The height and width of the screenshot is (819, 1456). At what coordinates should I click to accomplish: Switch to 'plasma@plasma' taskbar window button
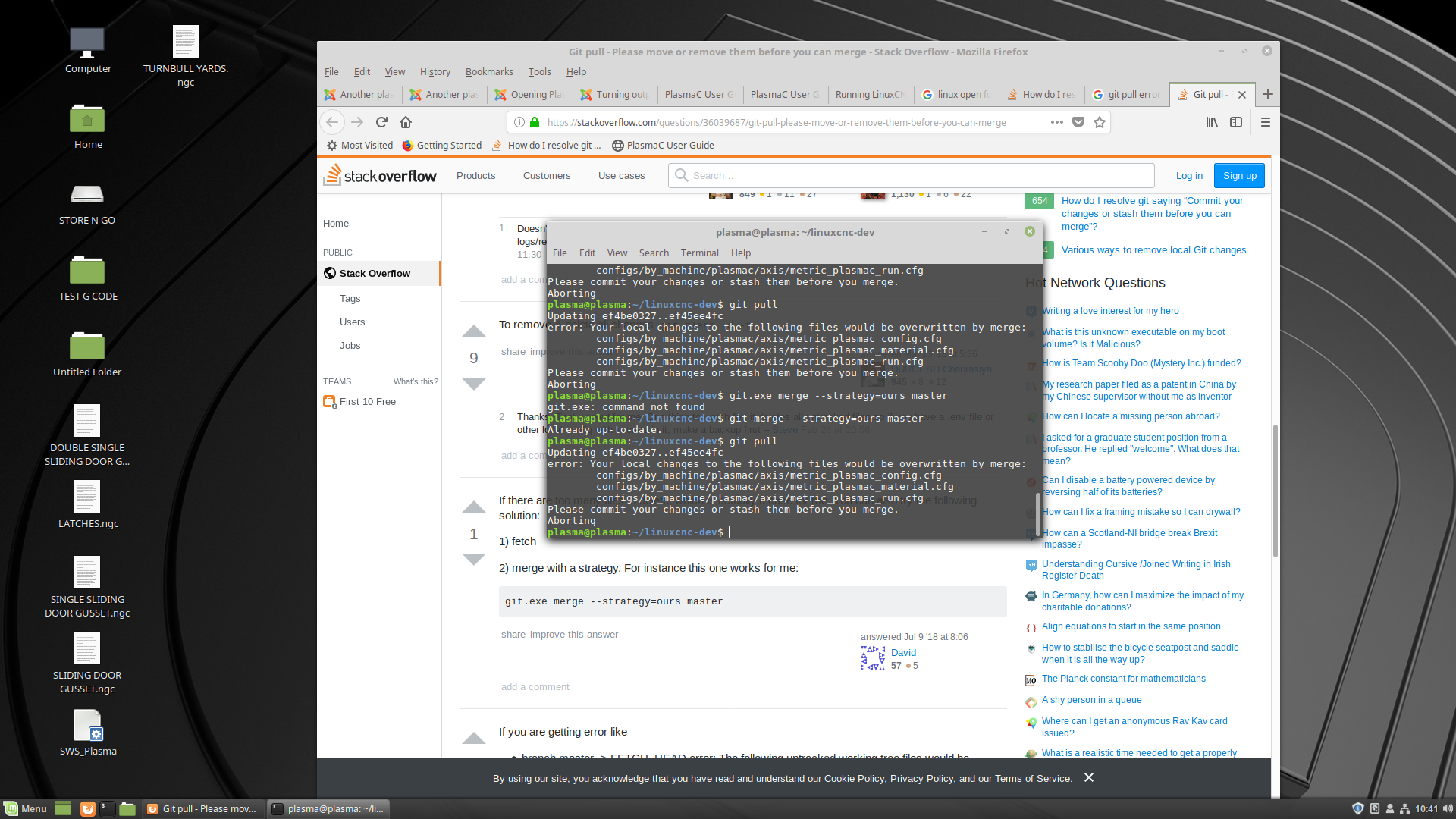click(x=329, y=809)
